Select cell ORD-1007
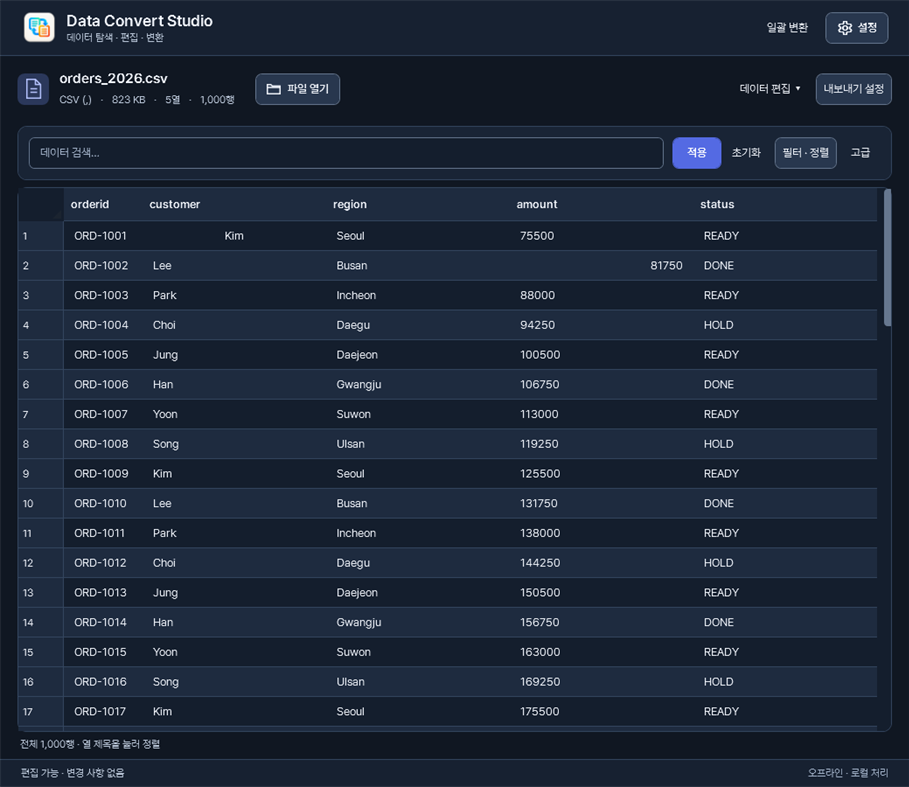The width and height of the screenshot is (909, 787). [103, 414]
